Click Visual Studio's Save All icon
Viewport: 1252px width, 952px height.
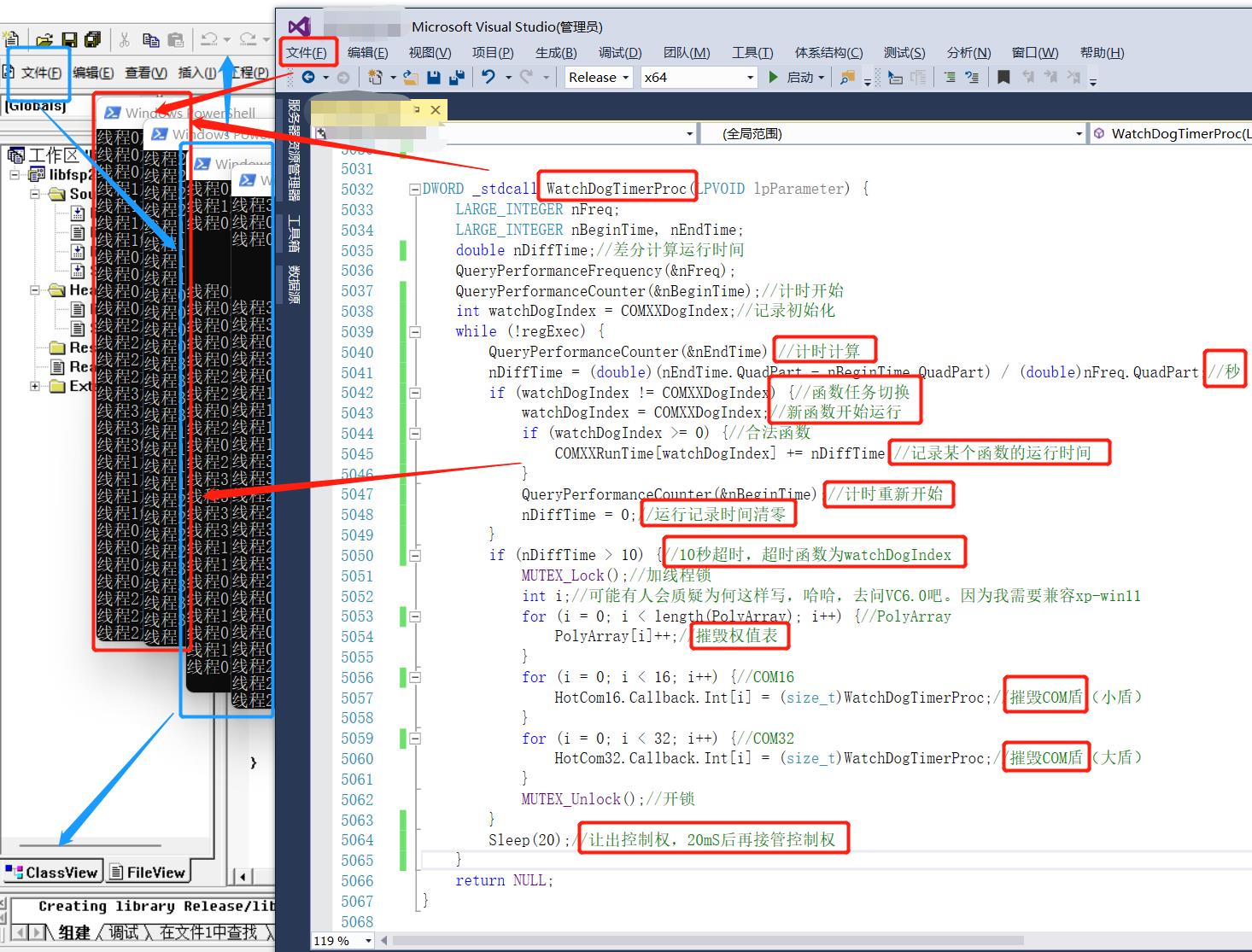coord(456,78)
